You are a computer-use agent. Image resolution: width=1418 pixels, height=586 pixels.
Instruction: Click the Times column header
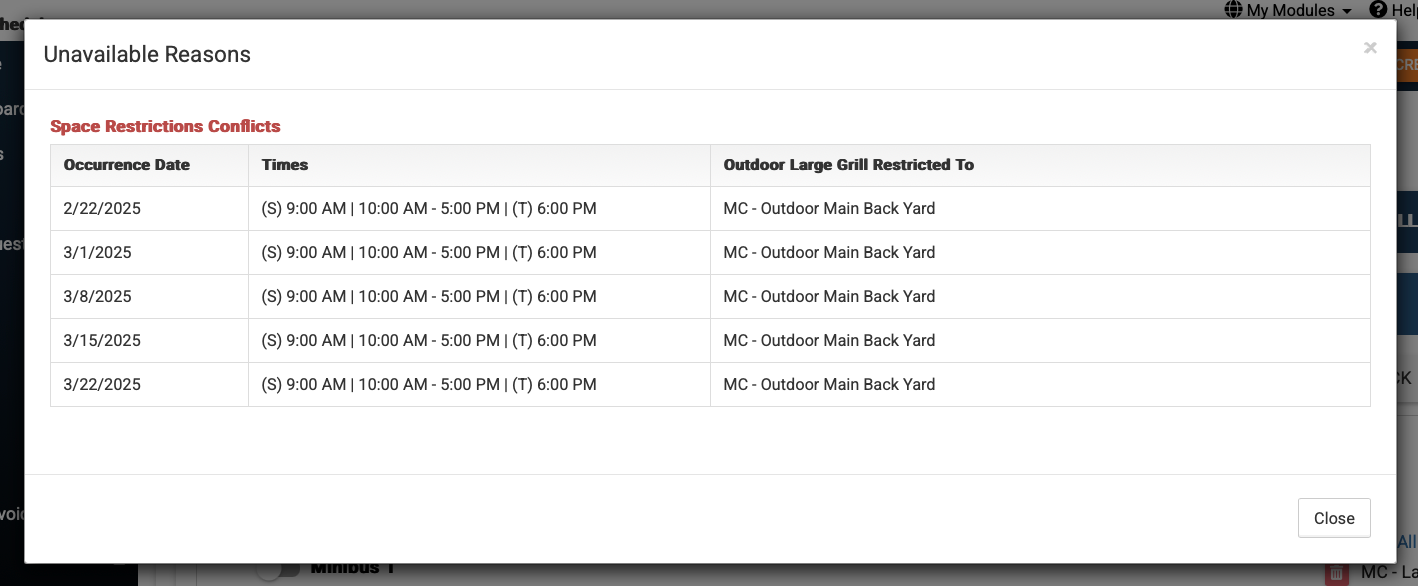pyautogui.click(x=285, y=165)
